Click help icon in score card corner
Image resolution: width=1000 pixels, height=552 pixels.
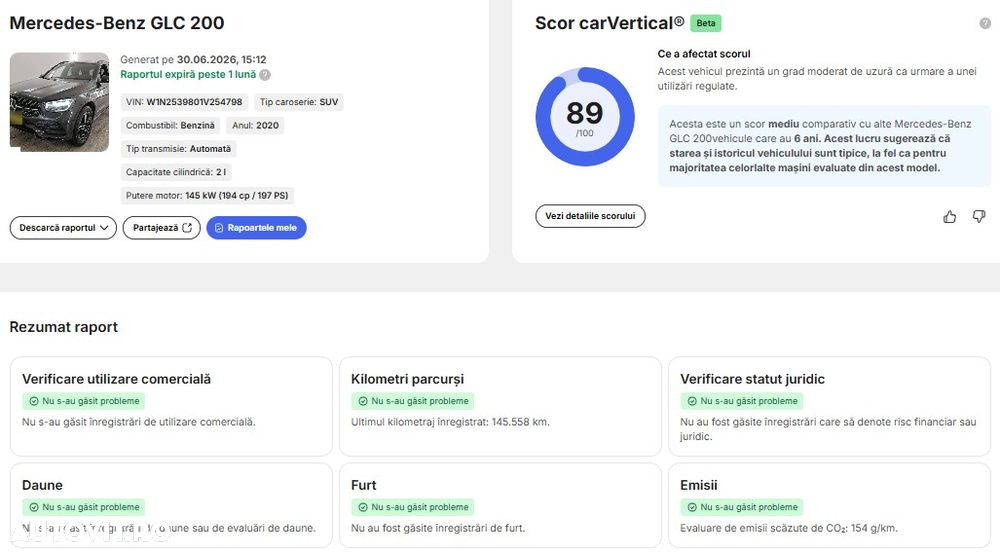[985, 24]
